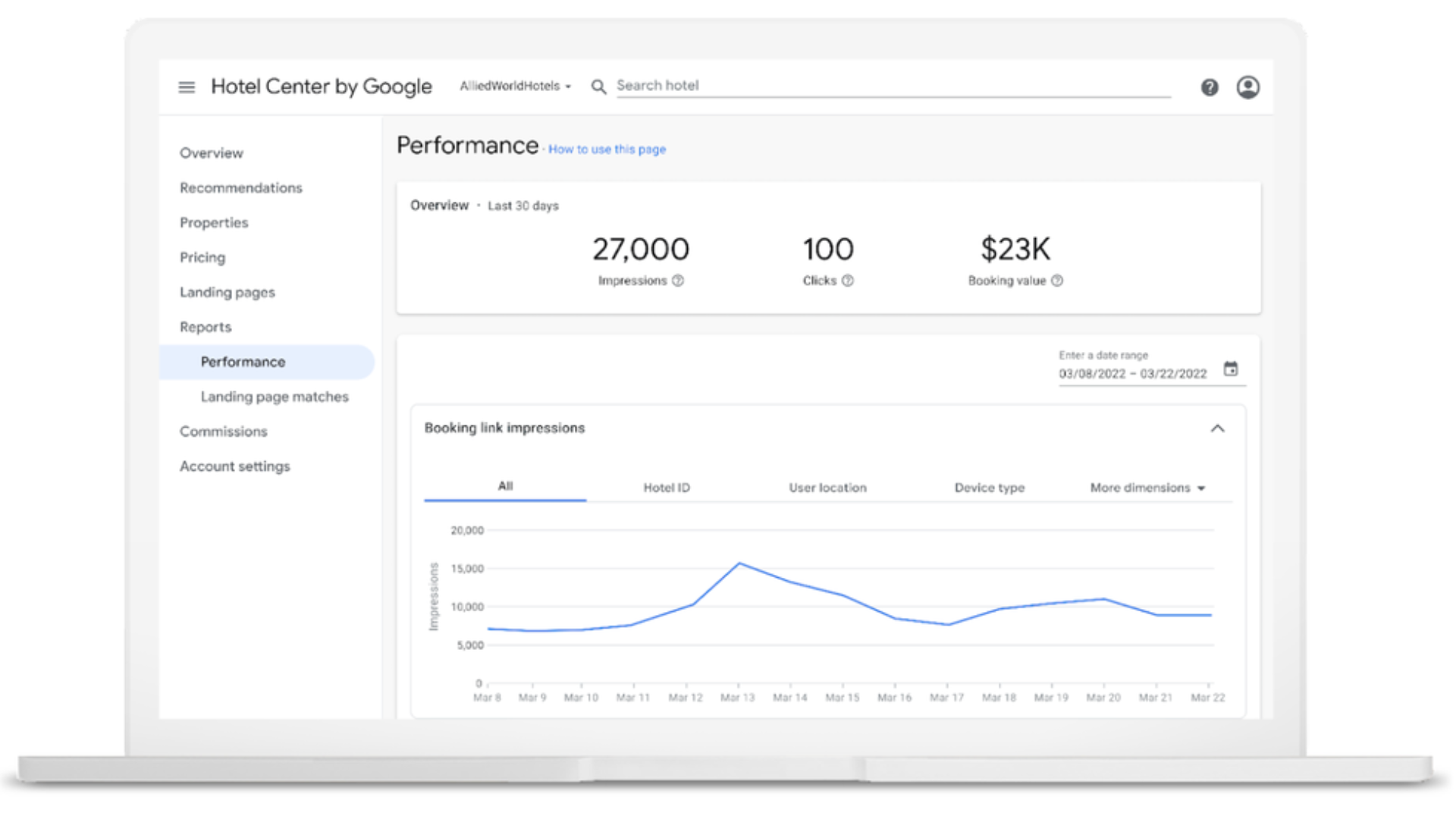Screen dimensions: 1456x819
Task: Open the AlliedWorldHotels account switcher dropdown
Action: click(515, 86)
